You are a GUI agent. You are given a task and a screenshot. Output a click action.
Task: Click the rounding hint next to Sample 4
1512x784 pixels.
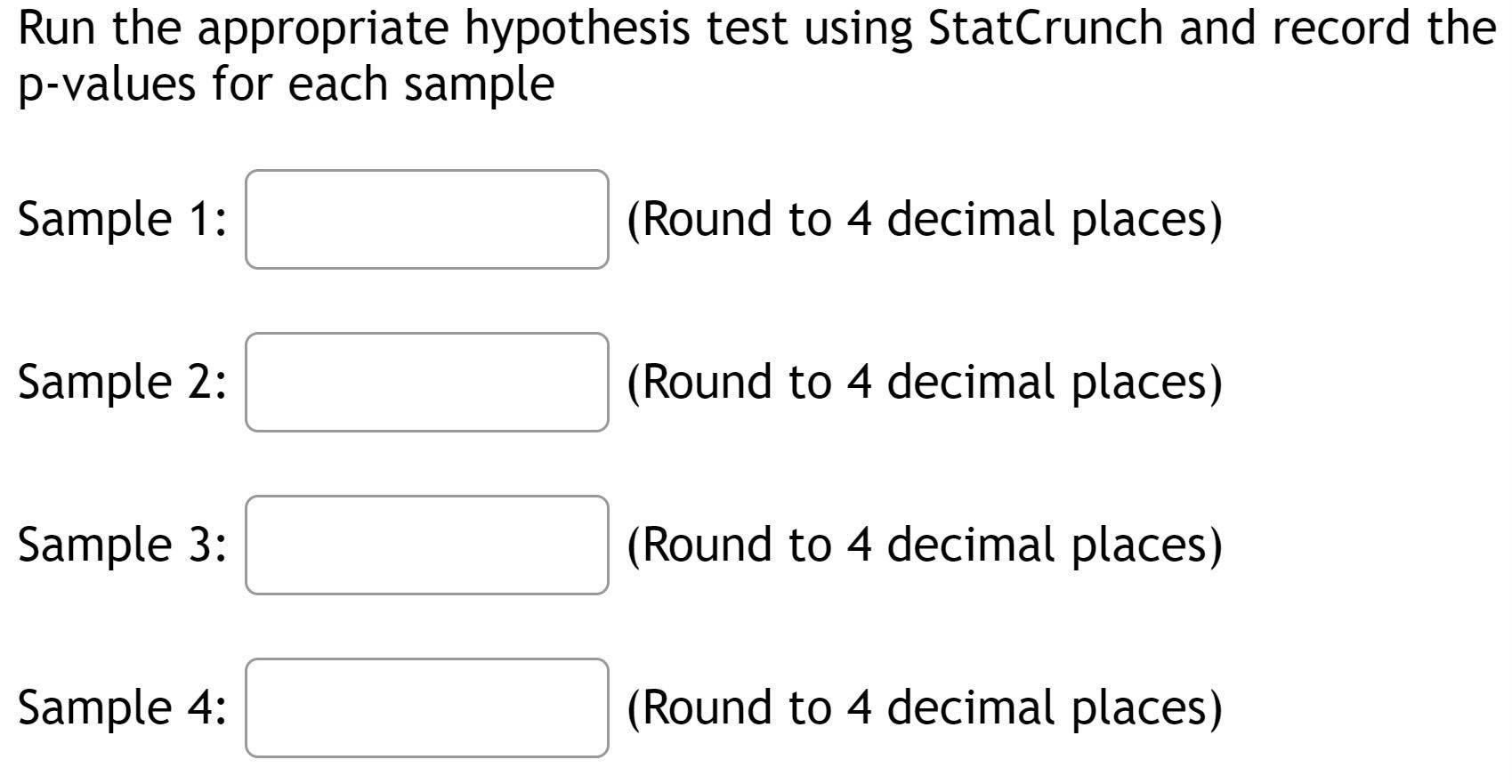click(x=926, y=706)
